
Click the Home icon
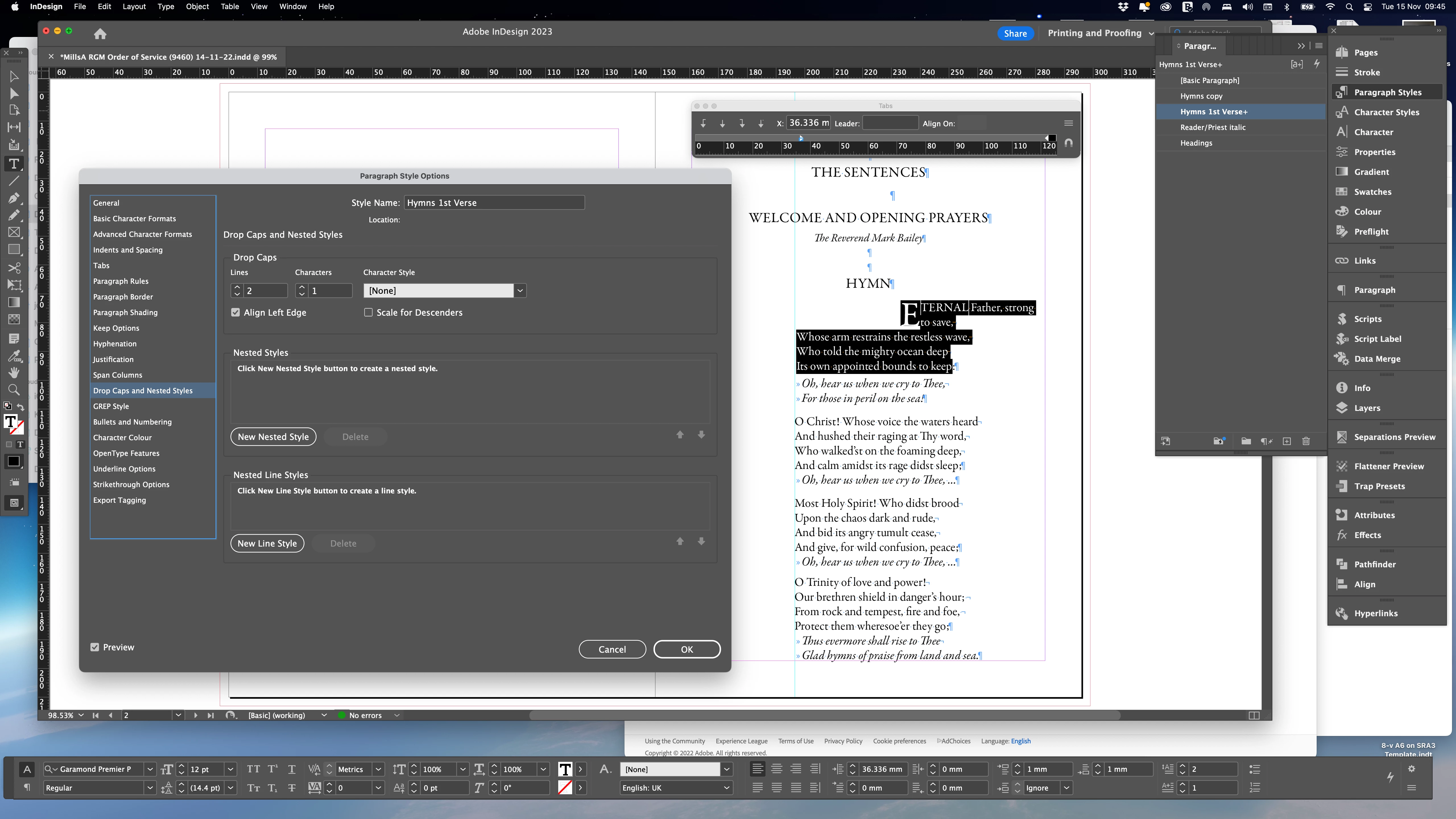pyautogui.click(x=100, y=34)
